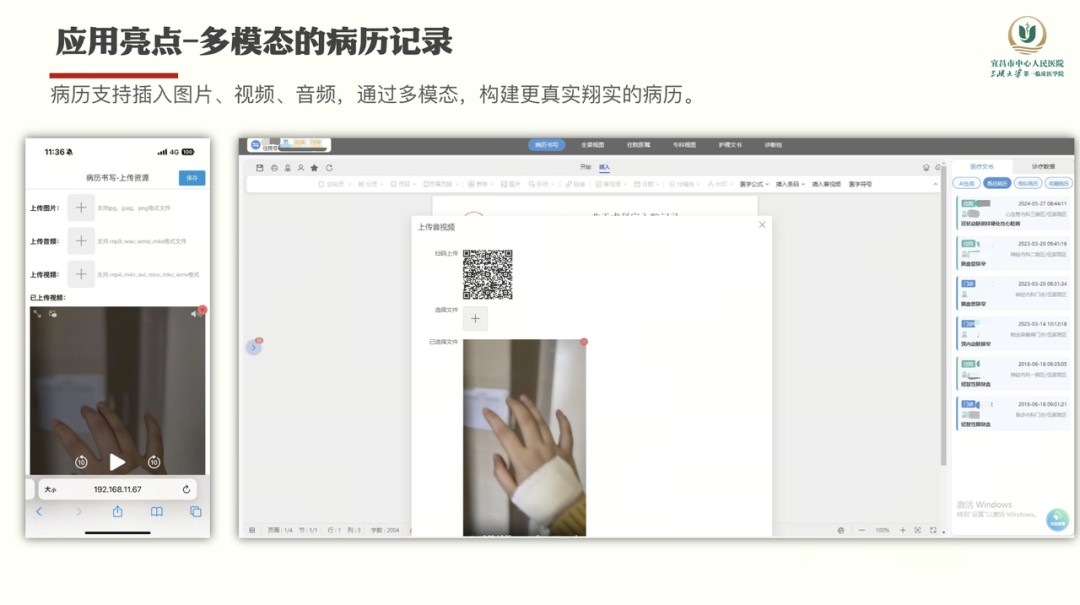1080x605 pixels.
Task: Collapse the ribbon with the up chevron
Action: pos(935,184)
